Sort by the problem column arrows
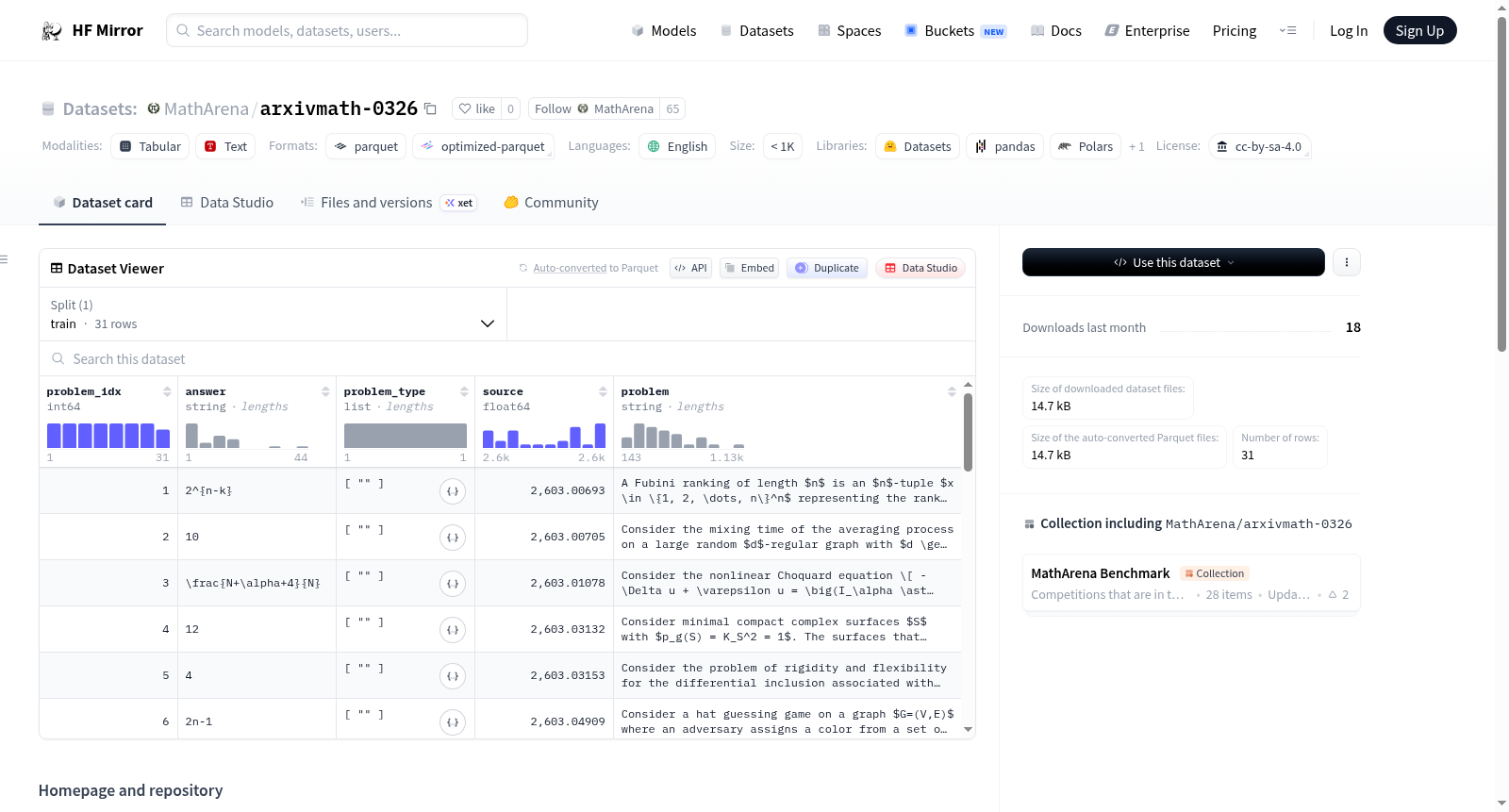The width and height of the screenshot is (1509, 812). tap(952, 391)
